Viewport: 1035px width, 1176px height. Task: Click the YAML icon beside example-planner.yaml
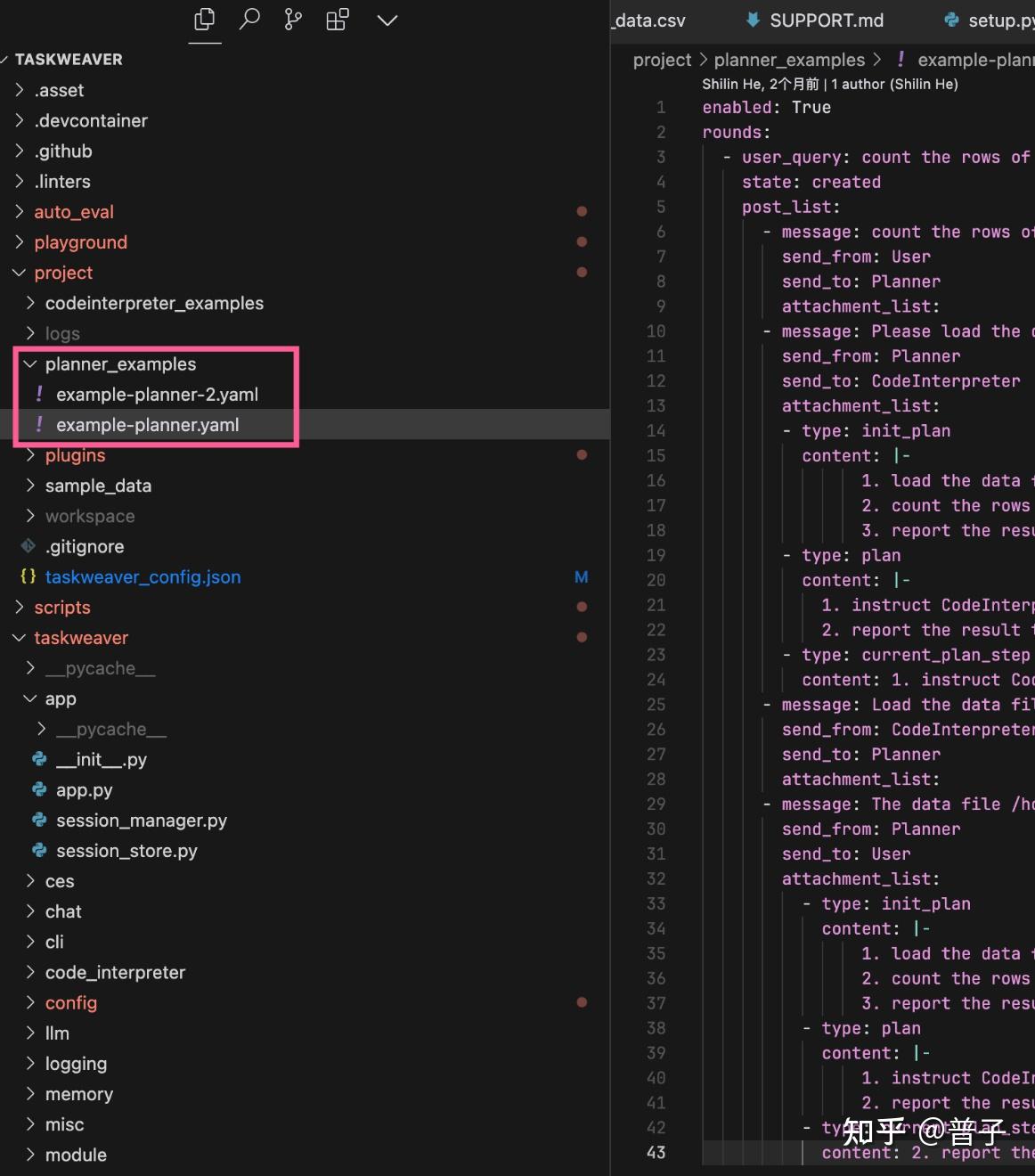pyautogui.click(x=39, y=424)
